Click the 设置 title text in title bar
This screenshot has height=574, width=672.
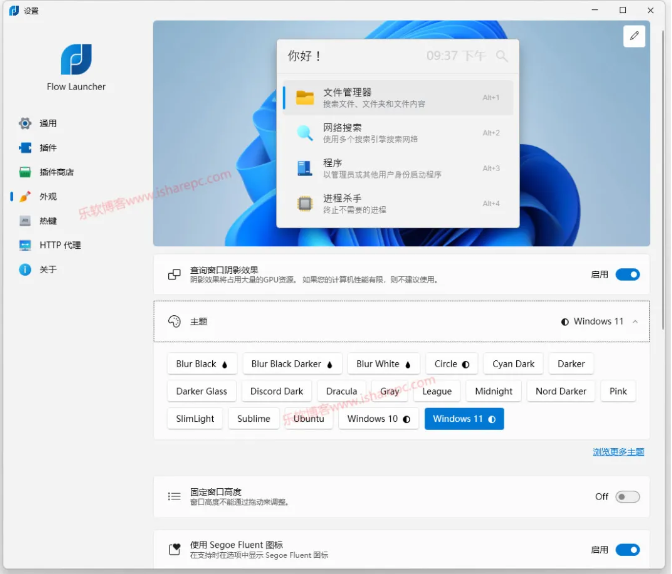[31, 11]
